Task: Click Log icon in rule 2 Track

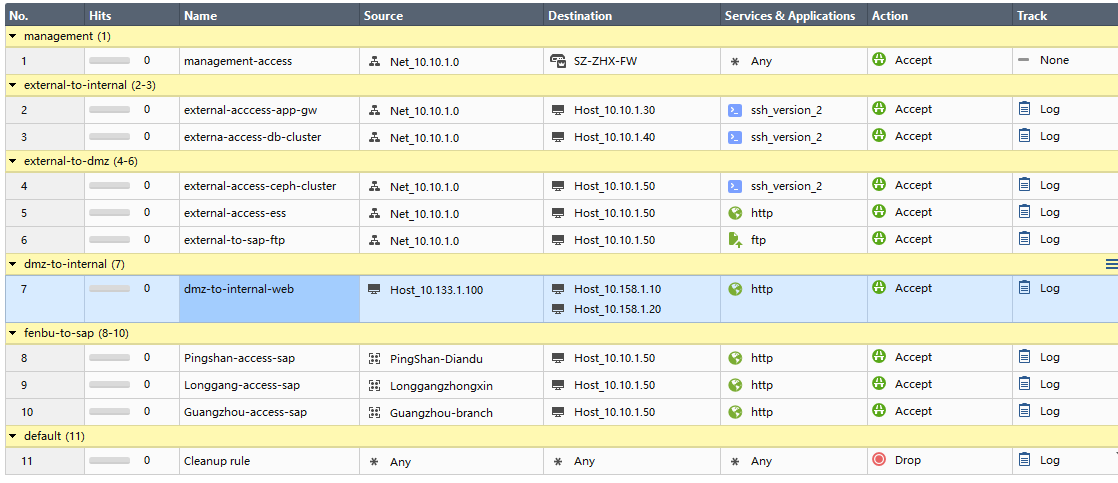Action: point(1025,109)
